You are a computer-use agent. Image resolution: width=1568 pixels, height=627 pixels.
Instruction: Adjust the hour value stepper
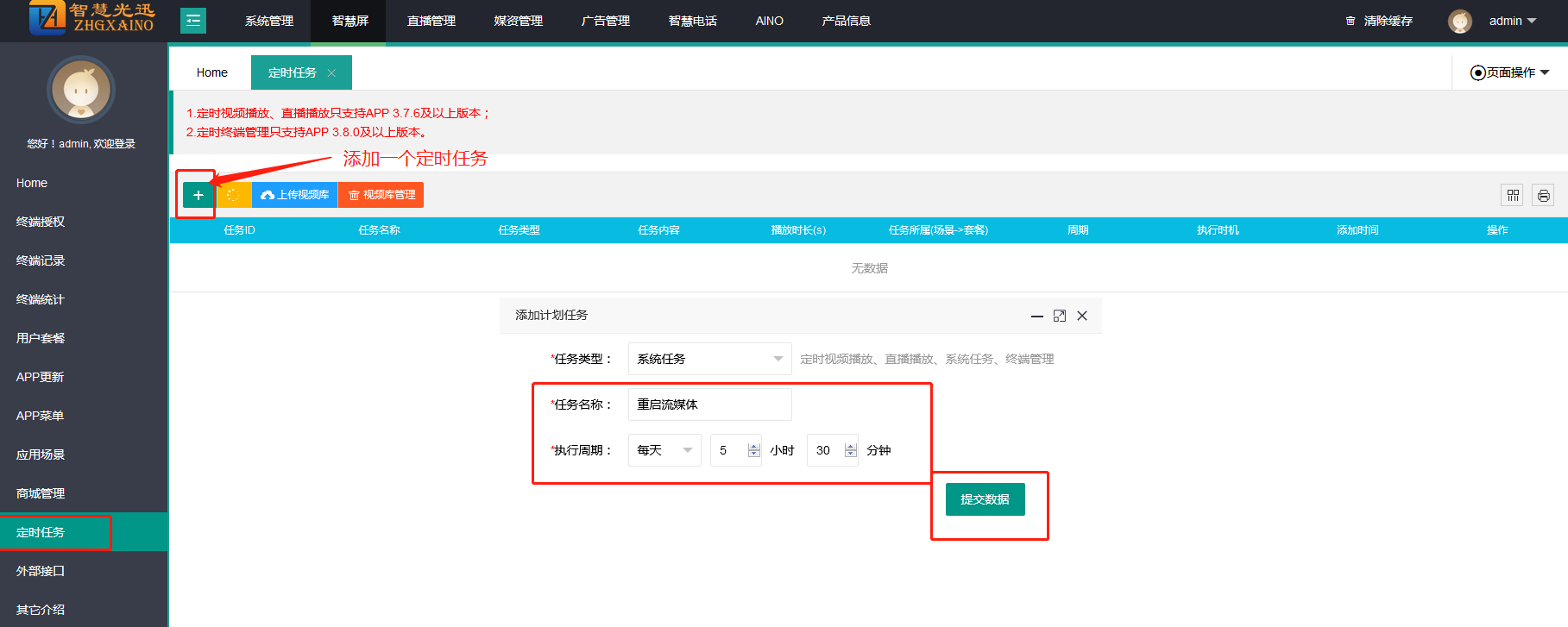click(753, 450)
